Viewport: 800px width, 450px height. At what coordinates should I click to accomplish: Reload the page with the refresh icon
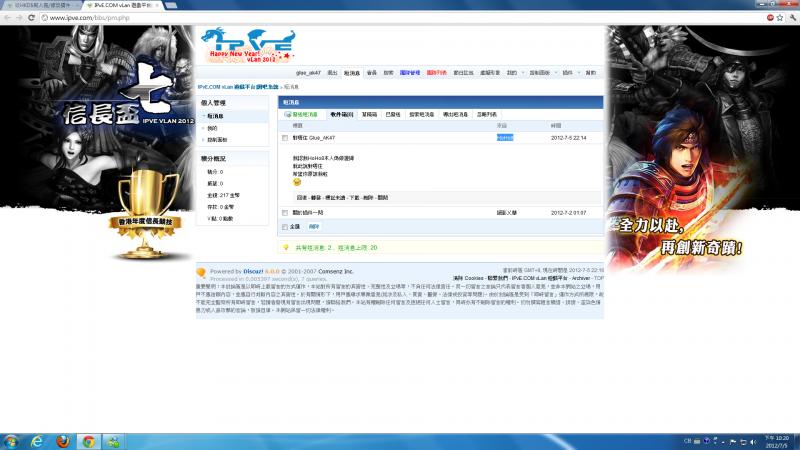click(x=31, y=17)
